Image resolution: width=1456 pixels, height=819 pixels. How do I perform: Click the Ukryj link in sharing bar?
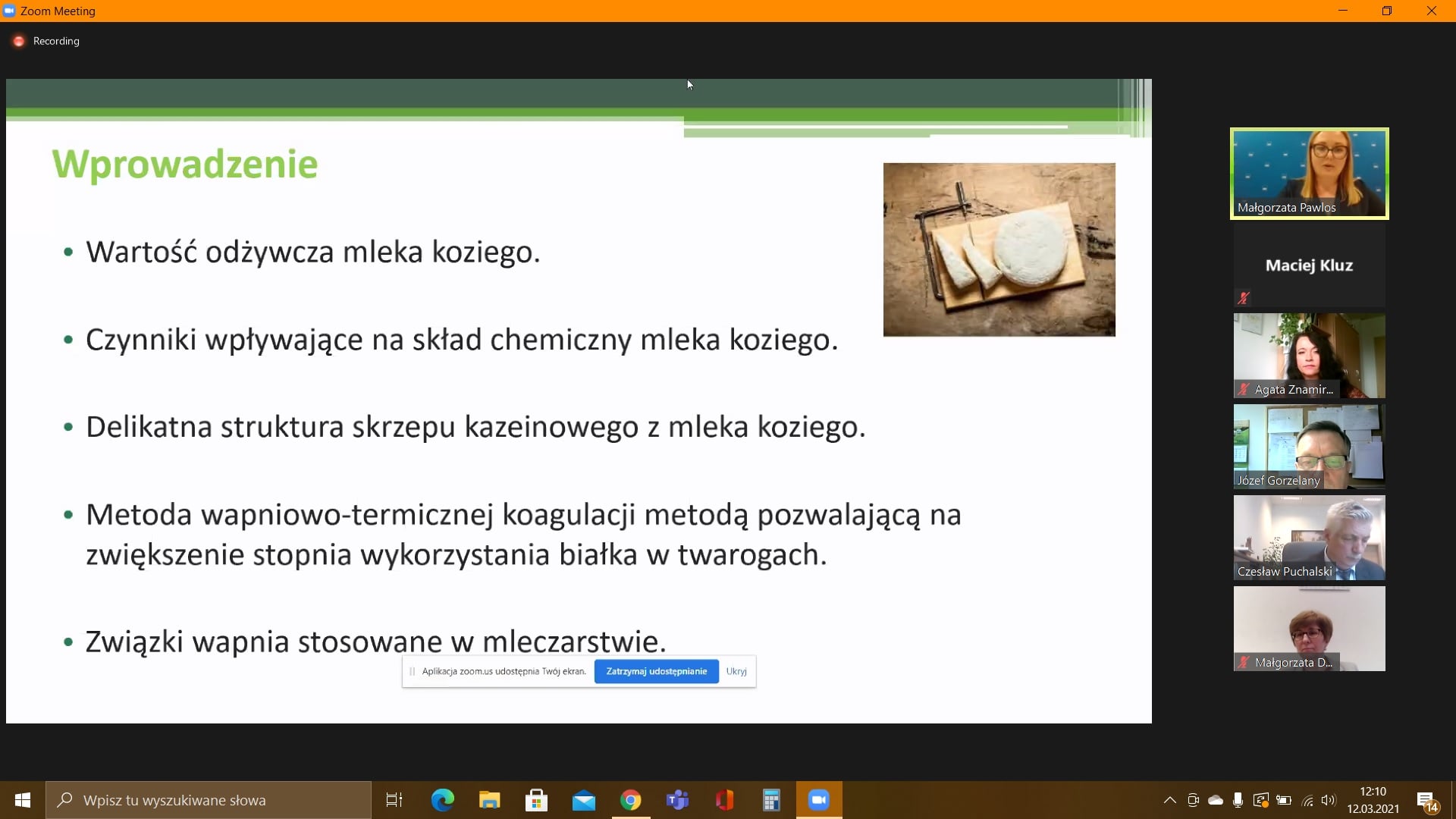pos(736,671)
